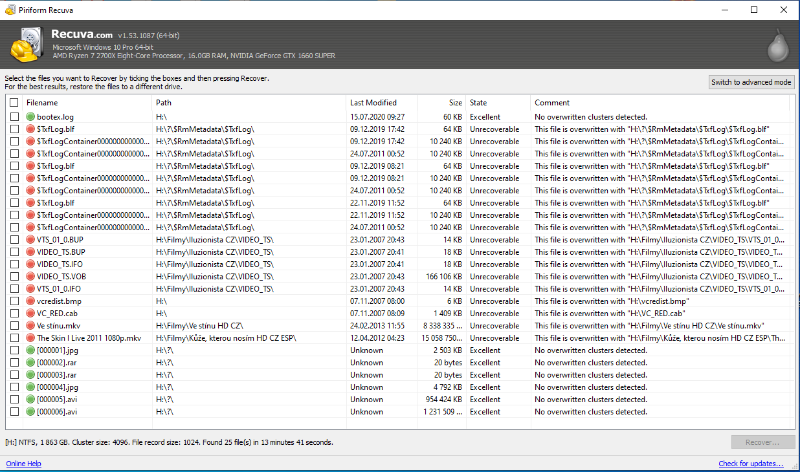Select the [000003].rar filename

[x=56, y=375]
